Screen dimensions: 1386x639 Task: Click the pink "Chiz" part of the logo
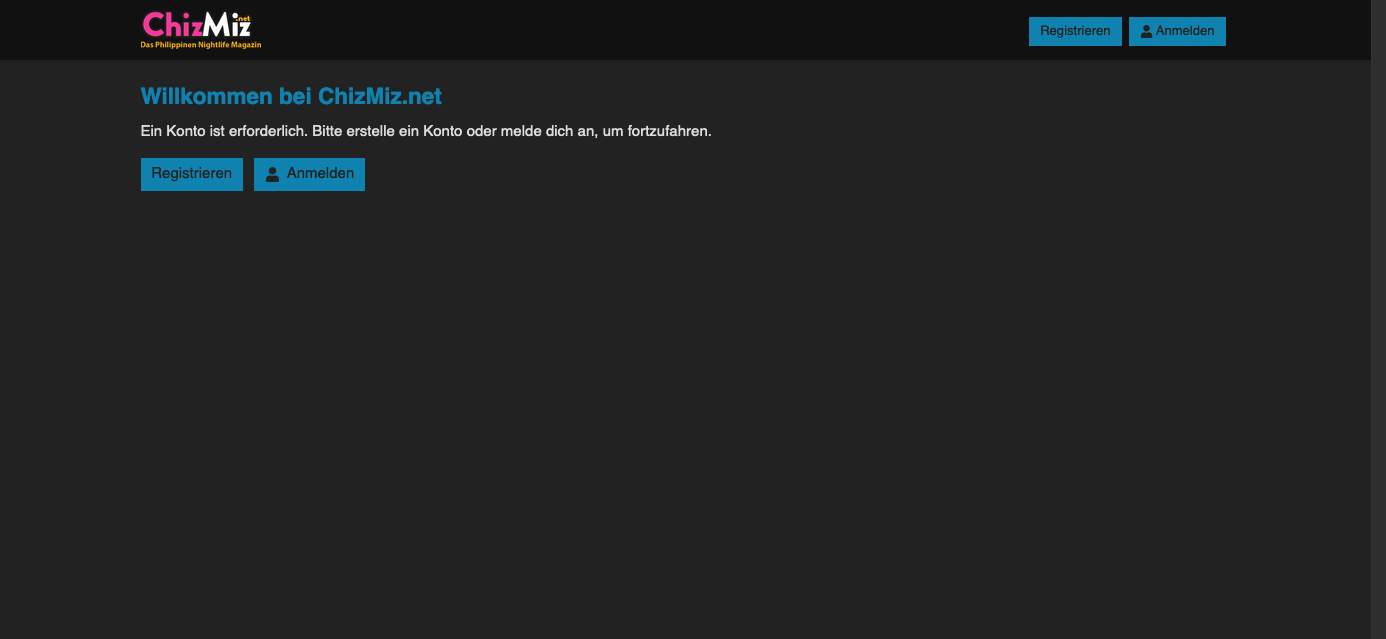click(170, 24)
